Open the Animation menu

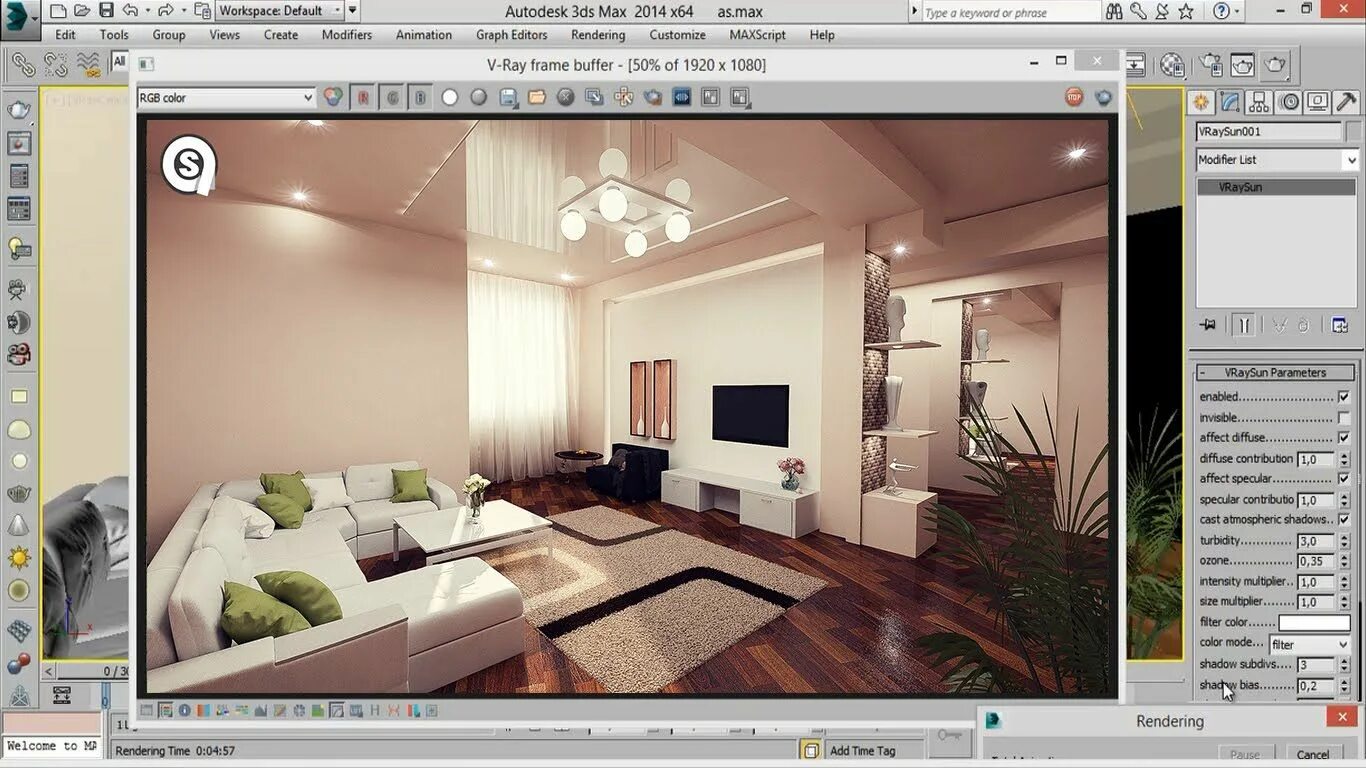(x=424, y=34)
